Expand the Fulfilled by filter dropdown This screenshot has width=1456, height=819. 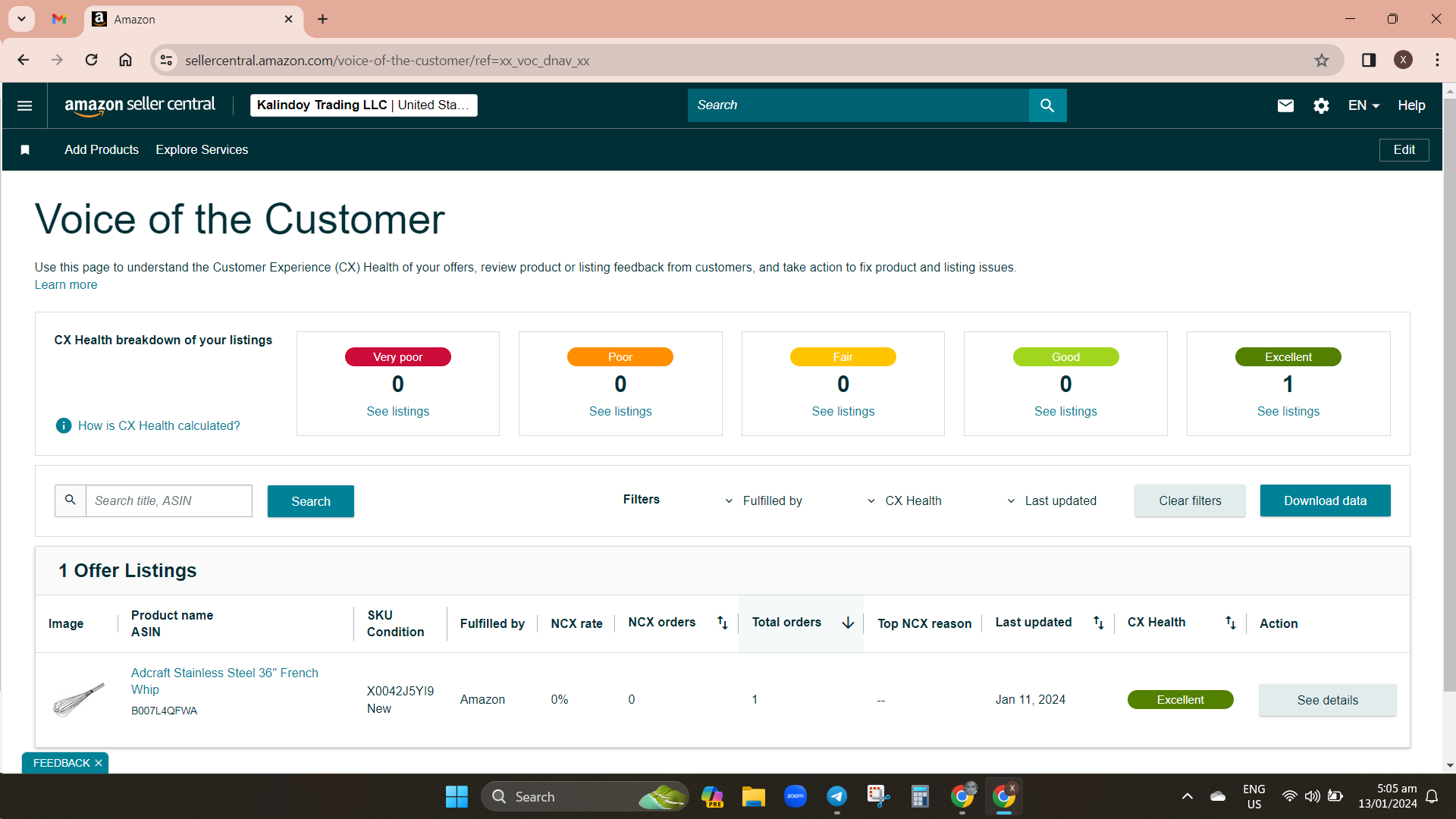[764, 500]
